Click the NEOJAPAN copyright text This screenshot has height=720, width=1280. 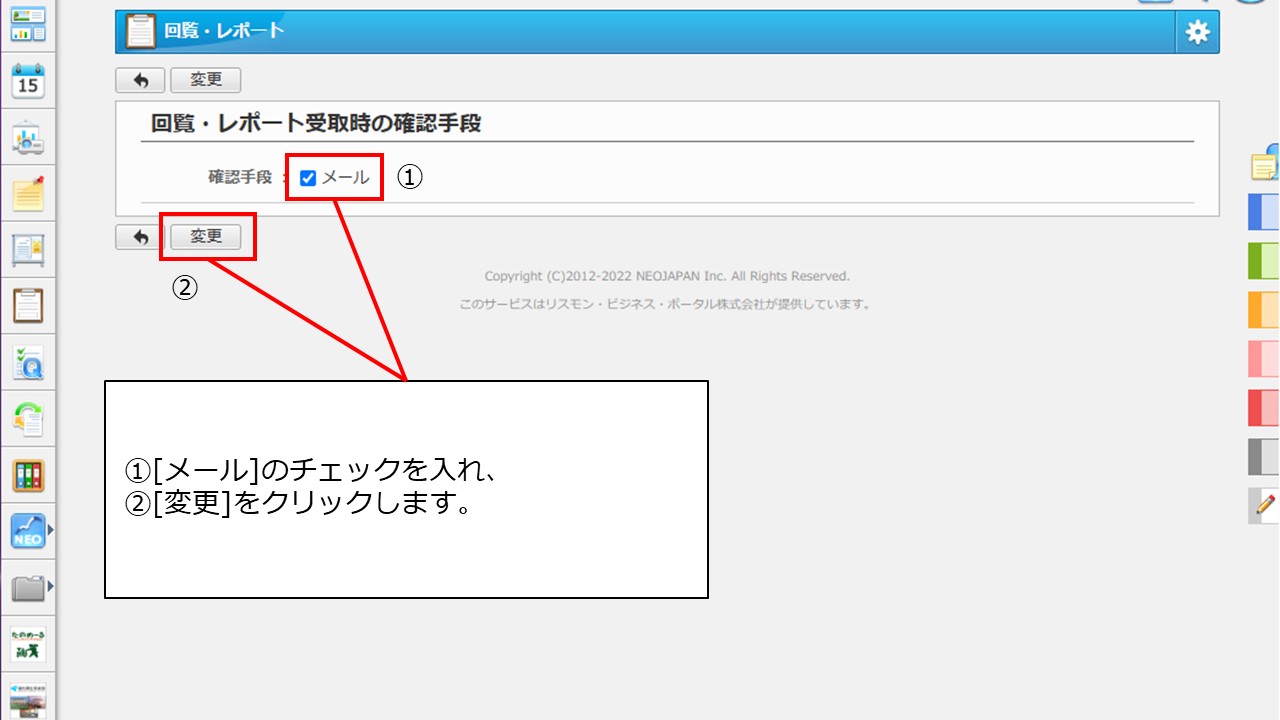[667, 276]
